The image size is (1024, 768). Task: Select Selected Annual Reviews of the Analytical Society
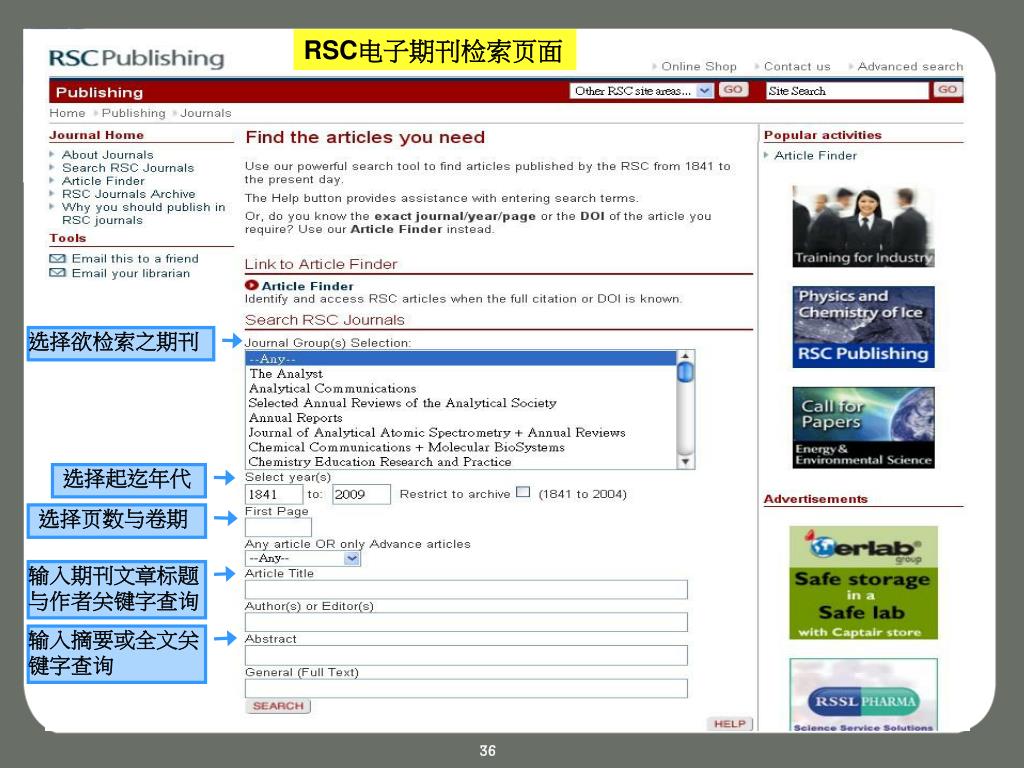(461, 403)
